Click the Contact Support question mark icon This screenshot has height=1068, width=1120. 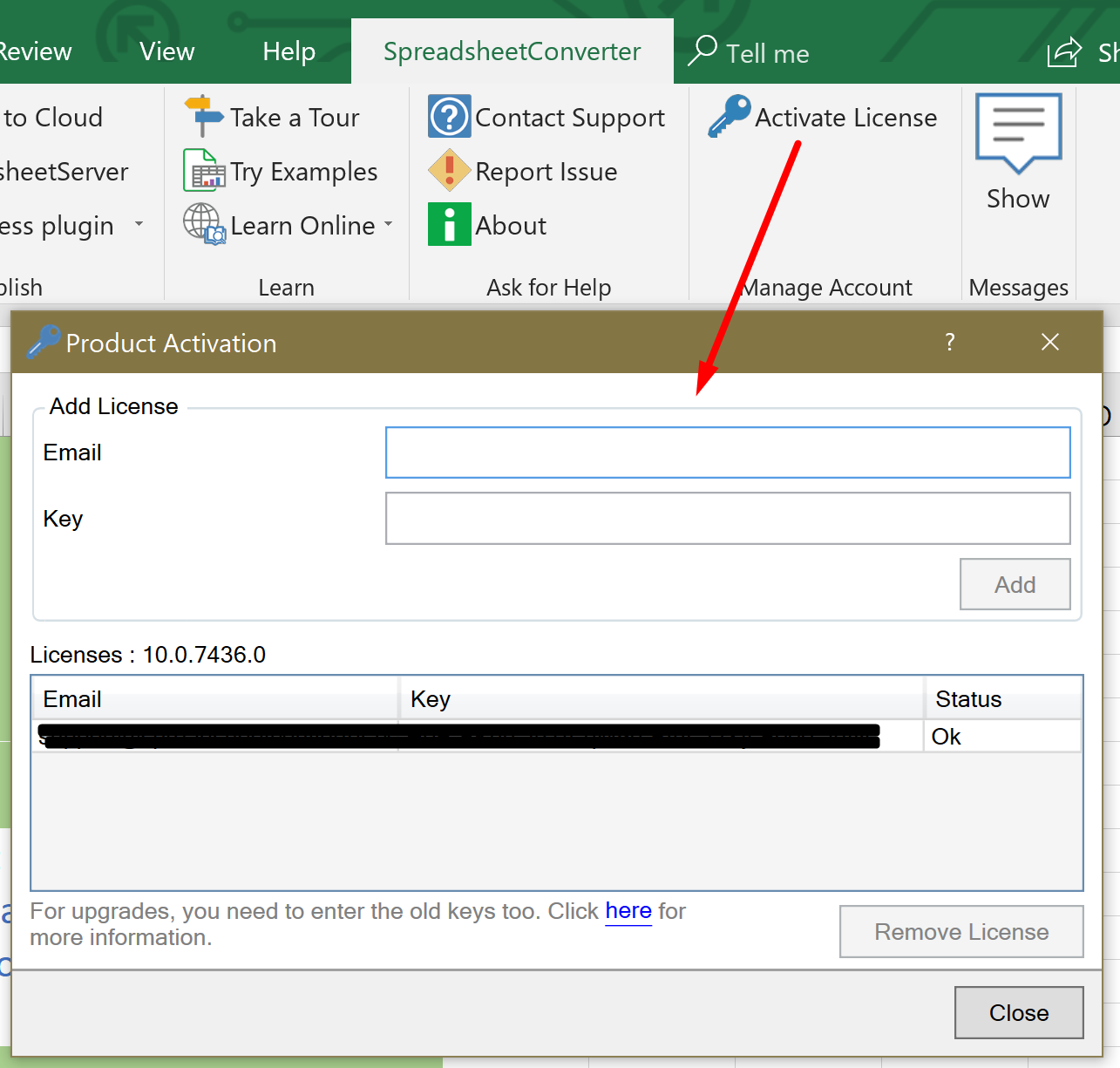coord(450,117)
